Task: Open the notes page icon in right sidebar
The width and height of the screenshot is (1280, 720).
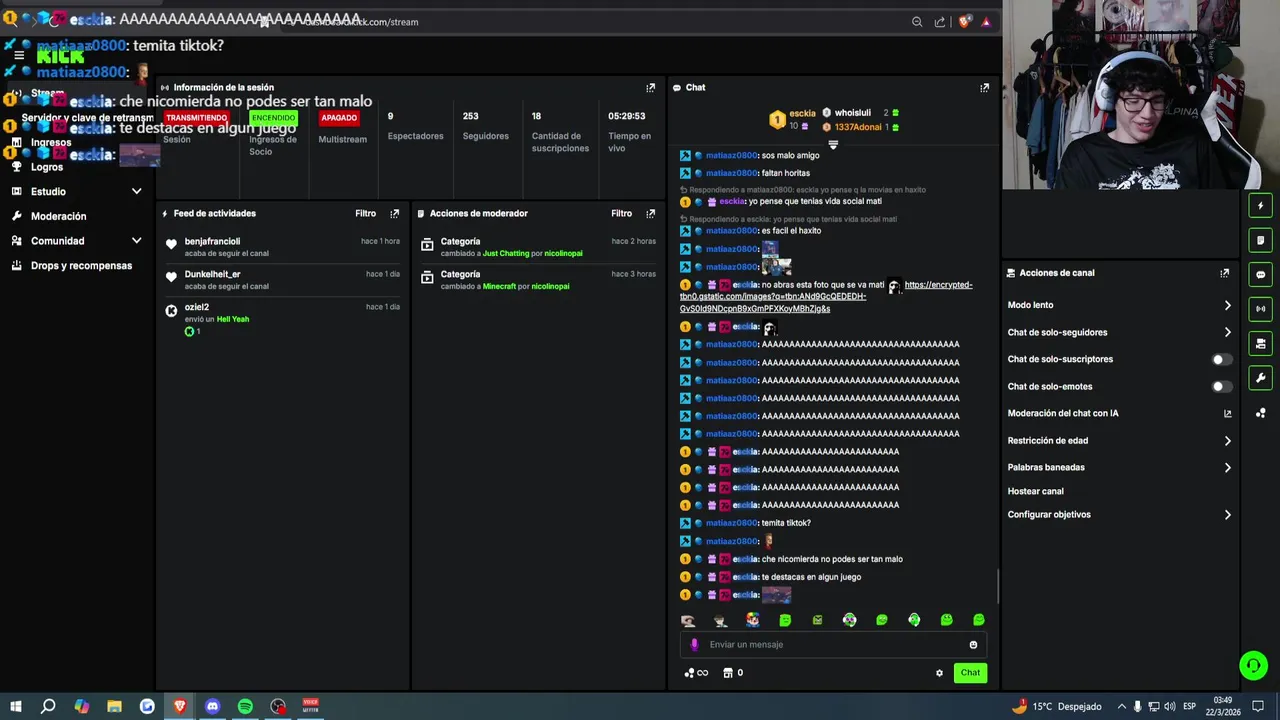Action: [x=1261, y=240]
